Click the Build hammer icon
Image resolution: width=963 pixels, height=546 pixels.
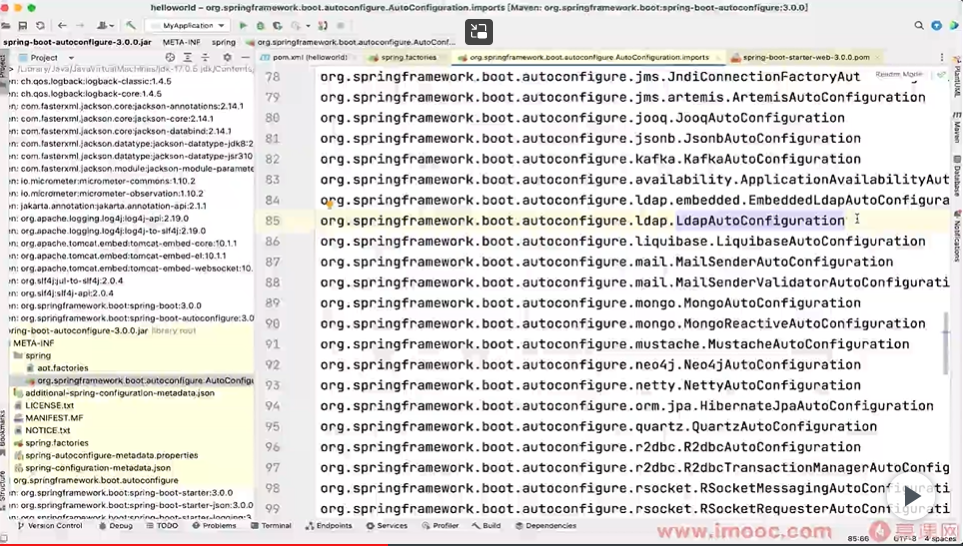click(x=131, y=25)
